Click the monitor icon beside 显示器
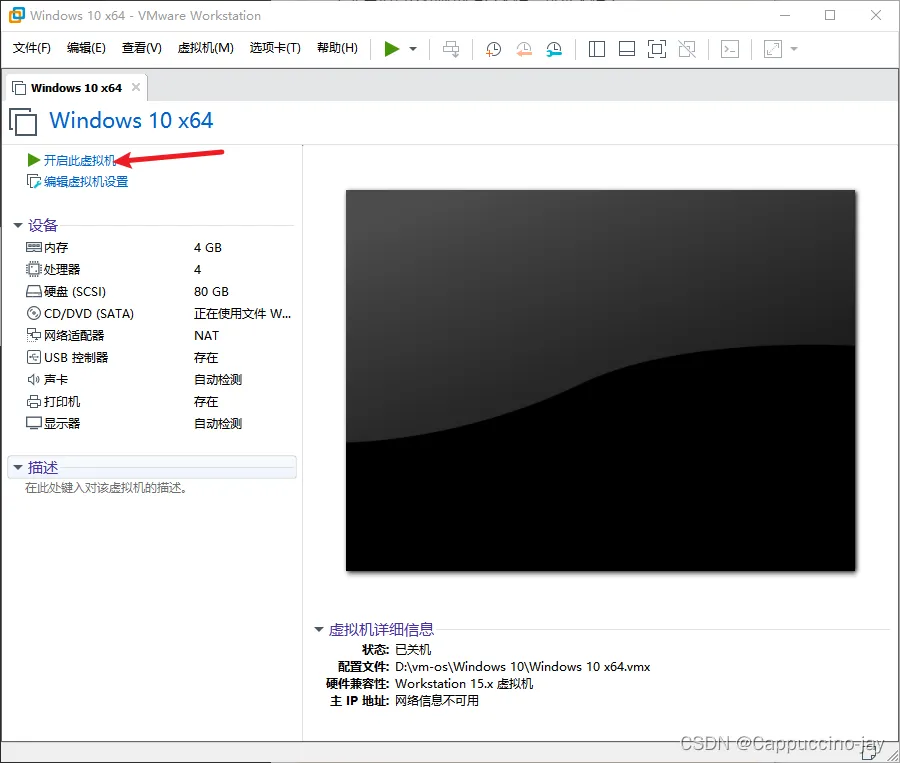Screen dimensions: 900x763 [34, 423]
